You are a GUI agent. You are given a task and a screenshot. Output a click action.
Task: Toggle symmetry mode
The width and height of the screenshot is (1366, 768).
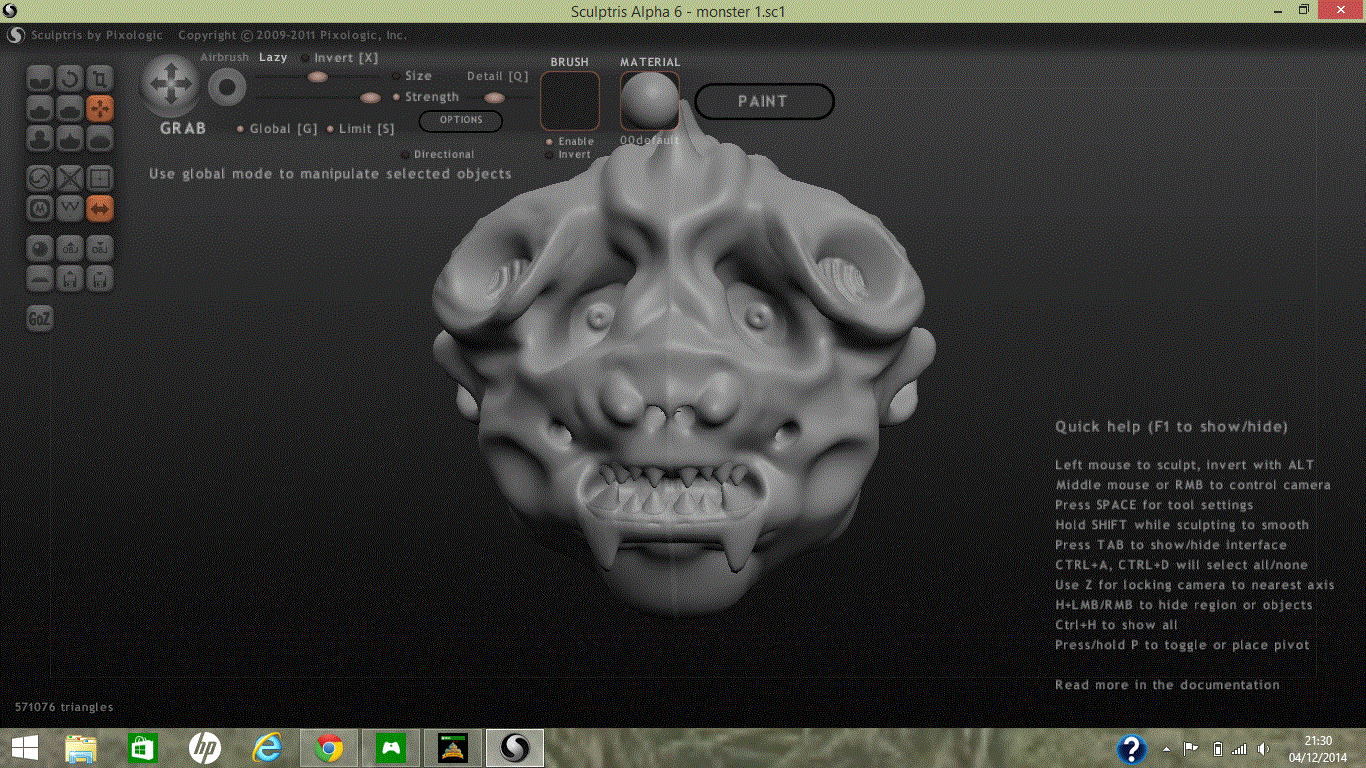(x=99, y=209)
